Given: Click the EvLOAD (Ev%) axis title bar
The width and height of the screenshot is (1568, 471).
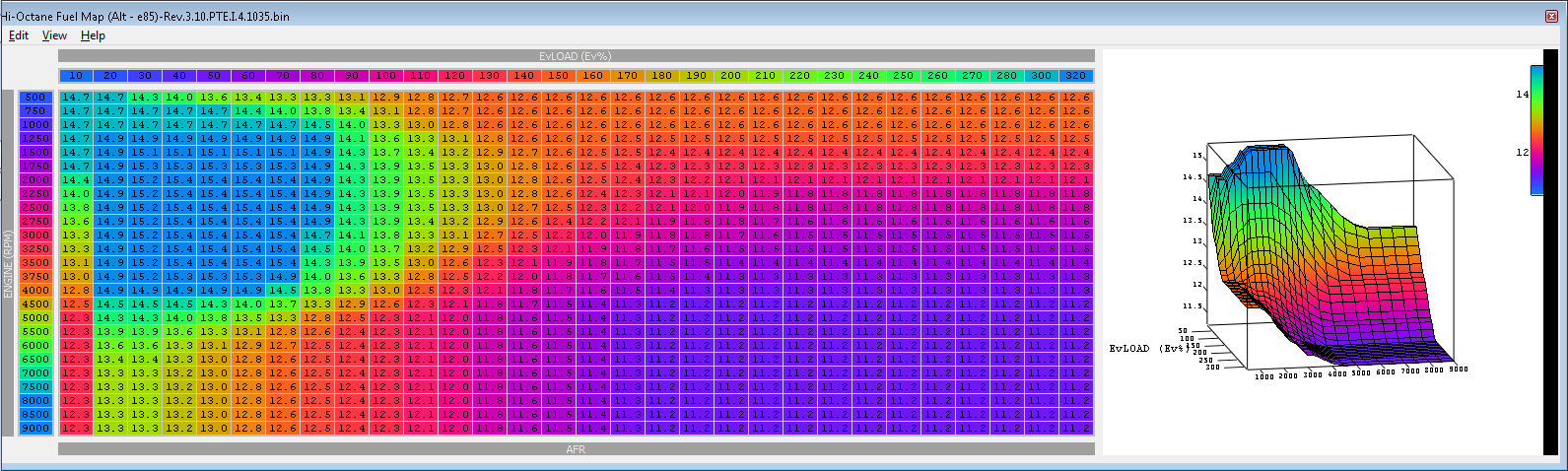Looking at the screenshot, I should point(576,56).
